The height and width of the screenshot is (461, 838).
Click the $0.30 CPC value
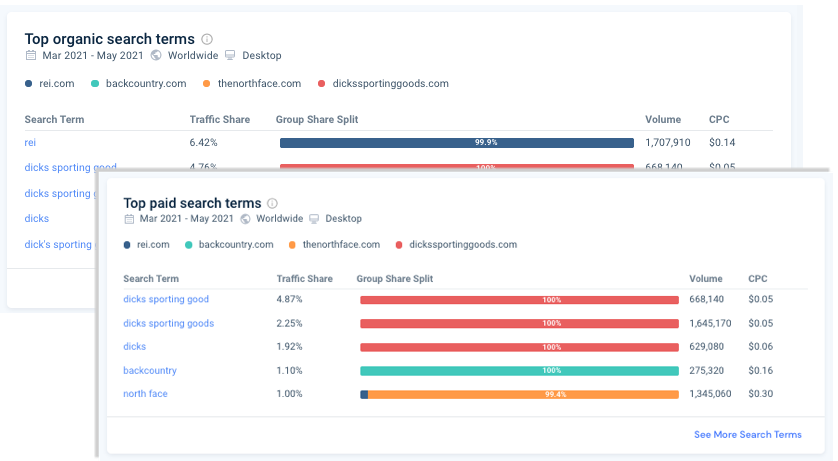[x=760, y=394]
